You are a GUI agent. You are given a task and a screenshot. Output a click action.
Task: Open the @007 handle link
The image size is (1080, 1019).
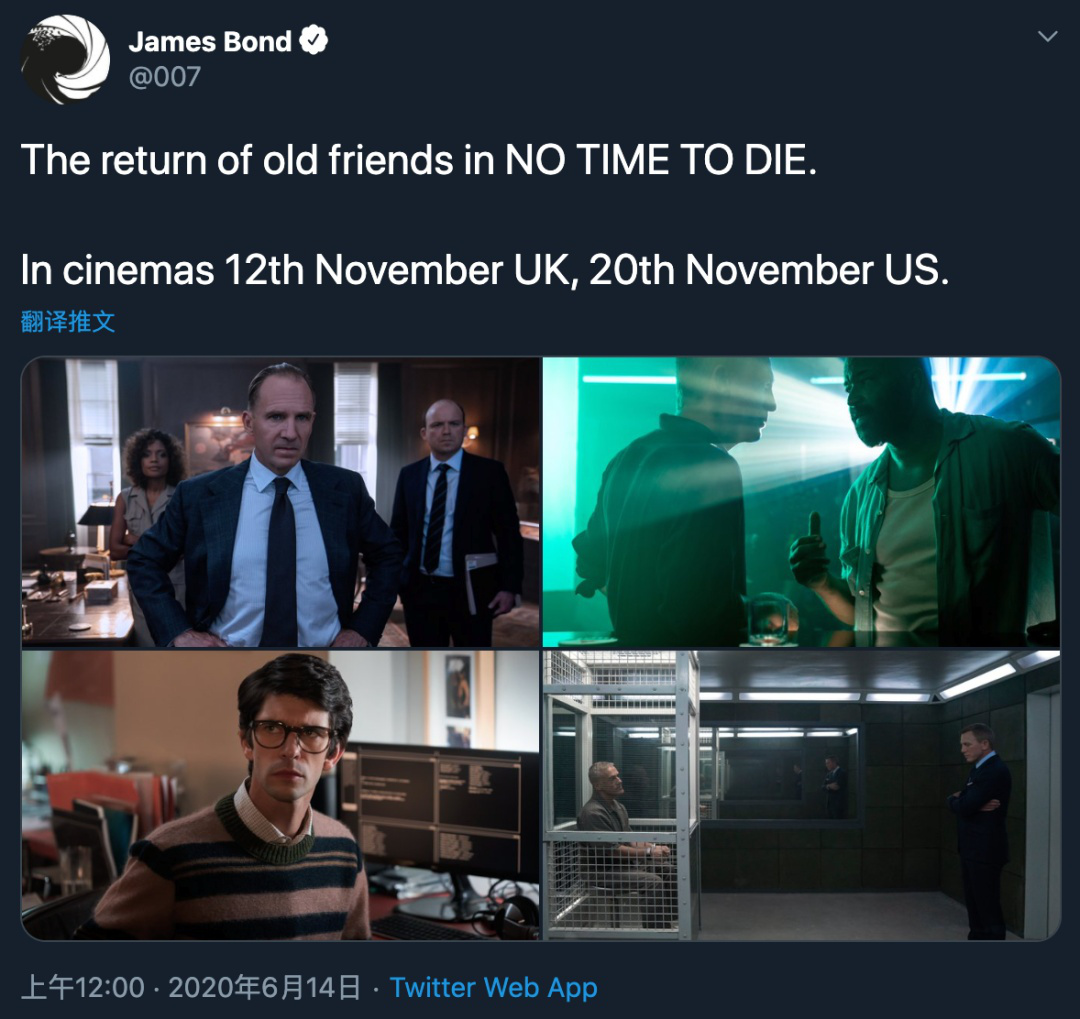point(165,76)
